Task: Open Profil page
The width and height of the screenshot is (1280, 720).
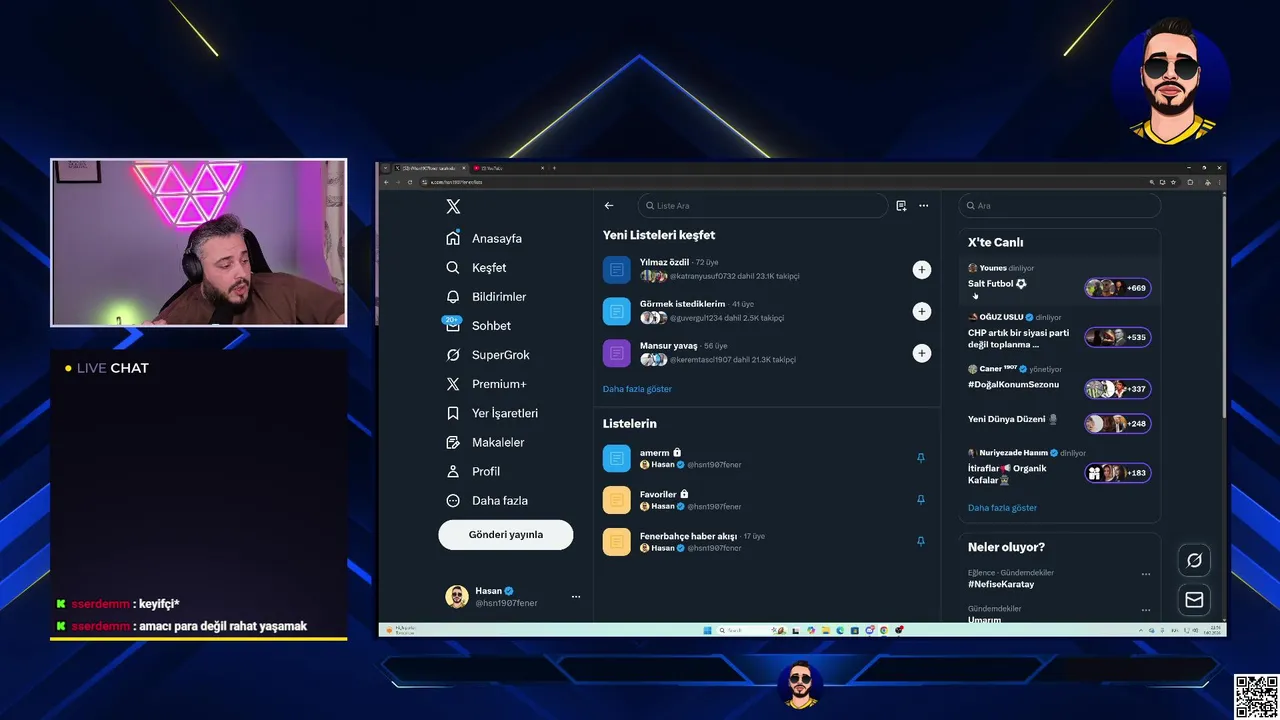Action: [x=473, y=471]
